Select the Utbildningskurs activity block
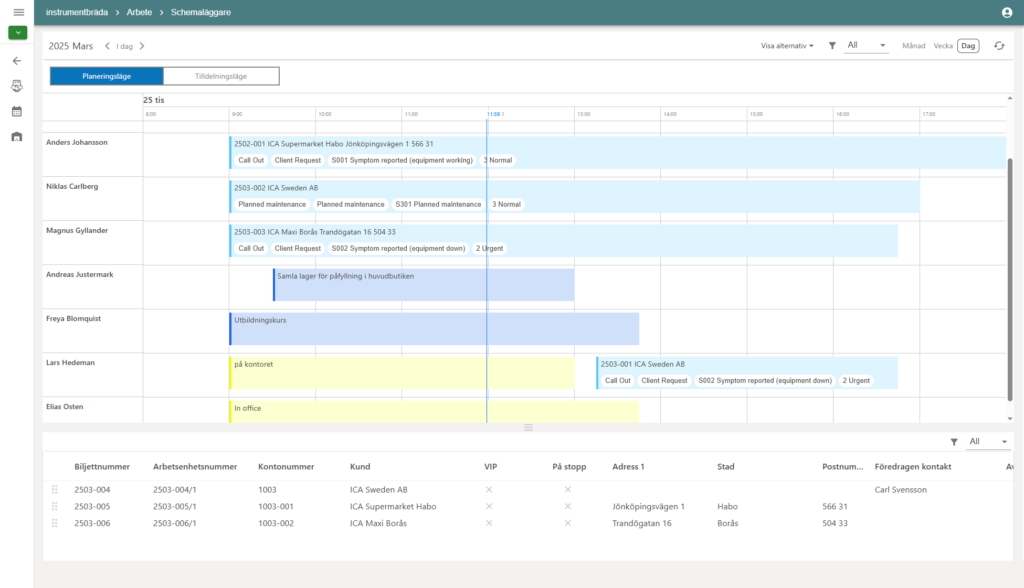This screenshot has width=1024, height=588. pos(434,329)
